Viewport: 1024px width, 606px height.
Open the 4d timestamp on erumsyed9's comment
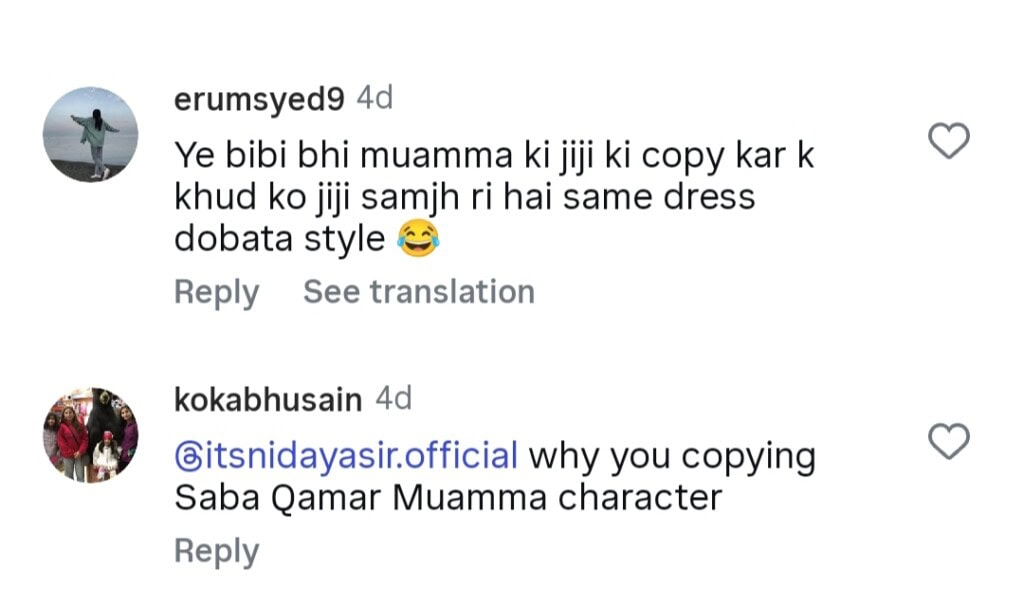(373, 98)
